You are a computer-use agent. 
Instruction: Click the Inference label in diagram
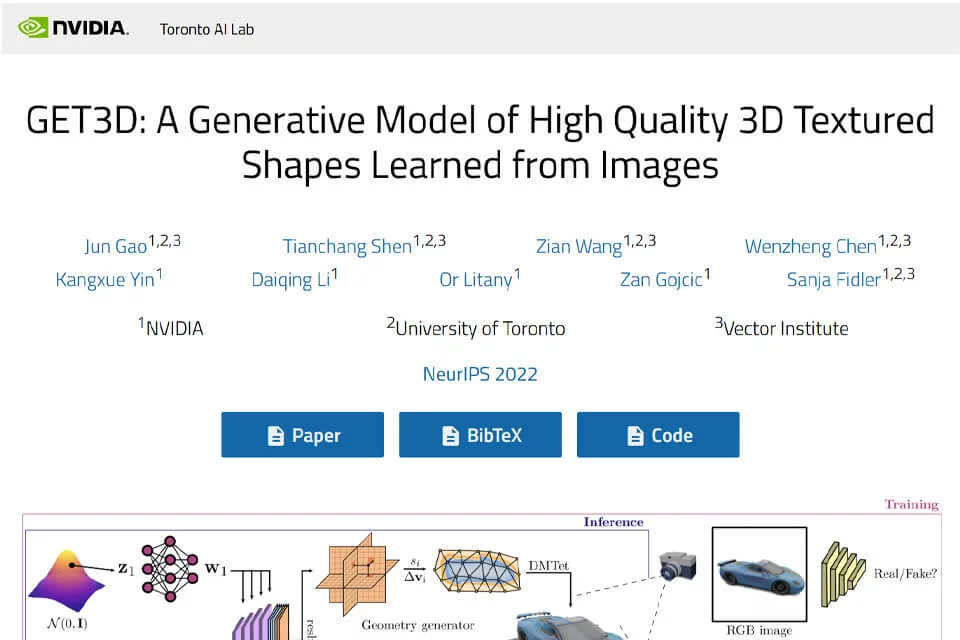pos(613,522)
